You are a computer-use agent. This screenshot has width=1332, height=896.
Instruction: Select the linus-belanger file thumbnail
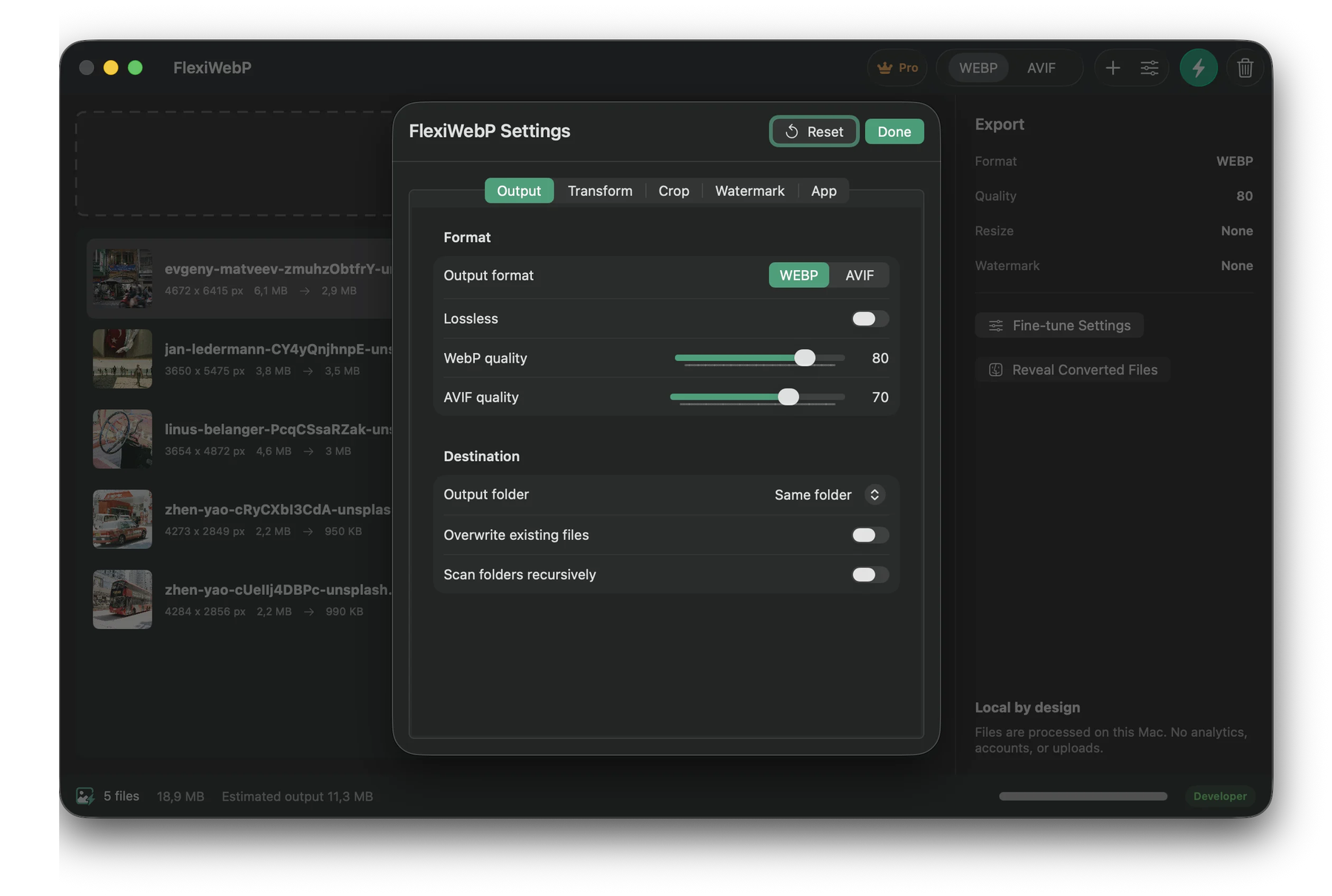pos(122,439)
